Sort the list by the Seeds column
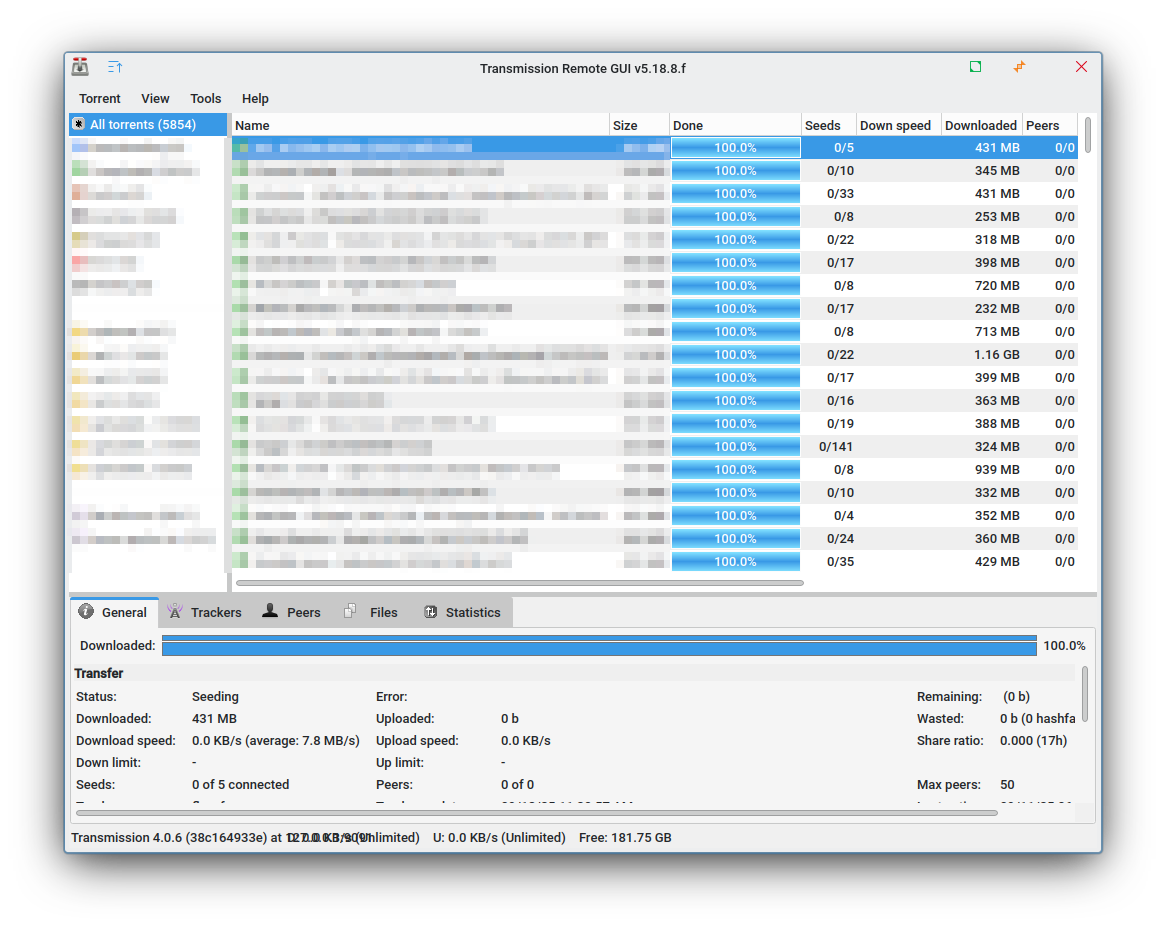Image resolution: width=1166 pixels, height=929 pixels. (828, 125)
